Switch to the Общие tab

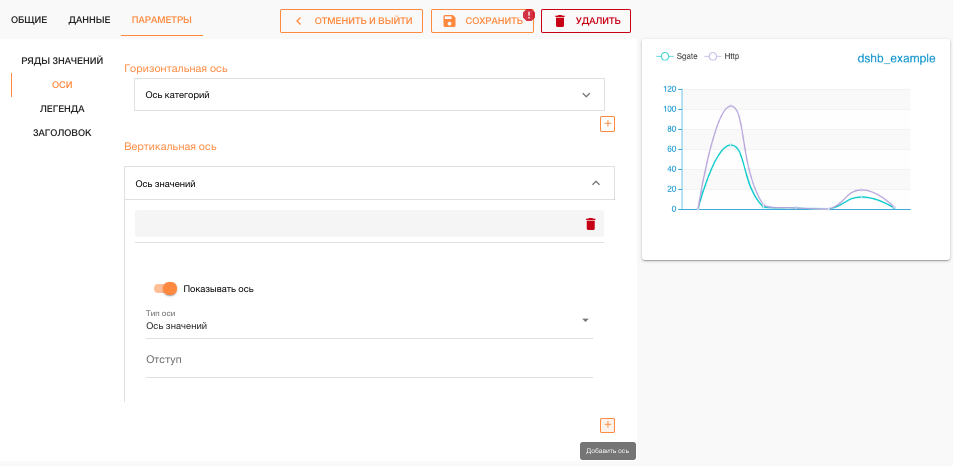click(29, 20)
